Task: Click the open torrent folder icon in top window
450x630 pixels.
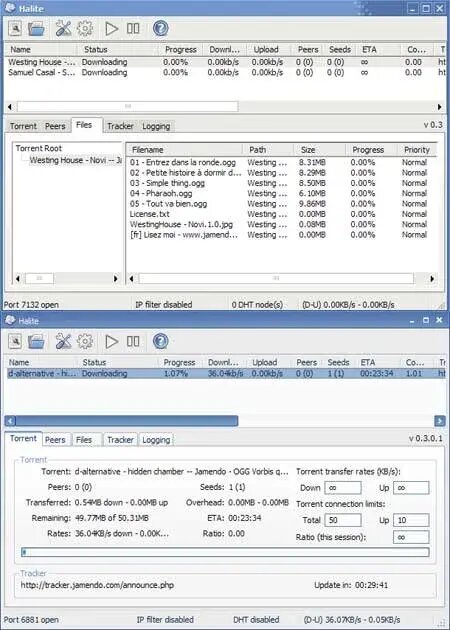Action: click(x=36, y=29)
